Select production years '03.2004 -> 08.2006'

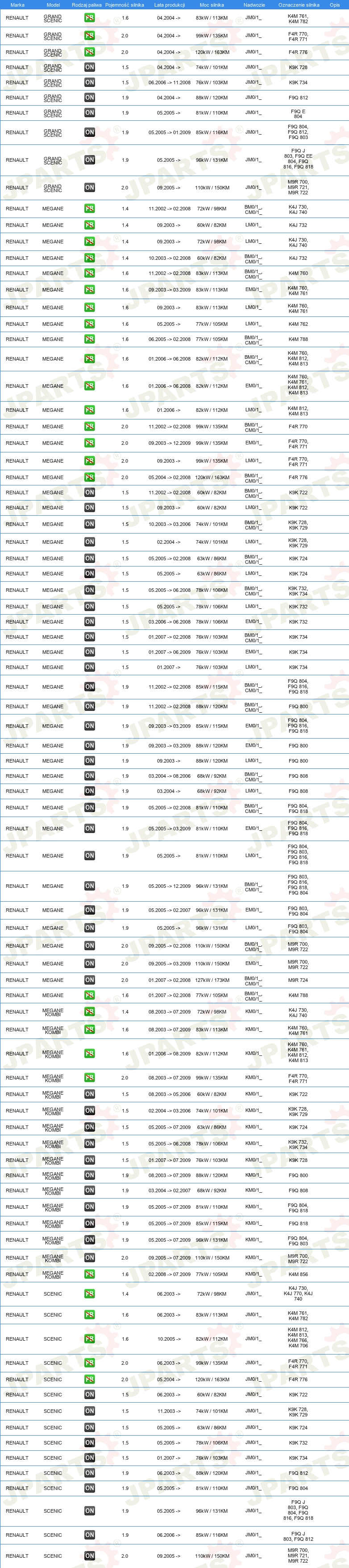coord(169,776)
